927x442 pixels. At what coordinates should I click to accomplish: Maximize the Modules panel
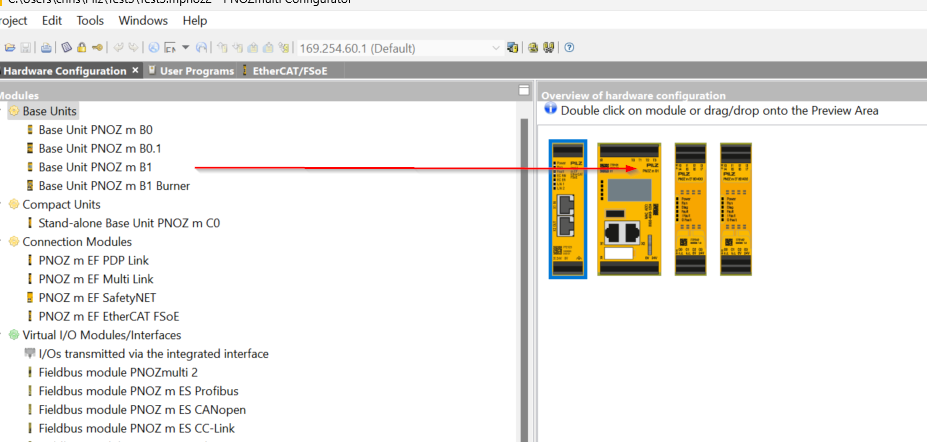click(x=523, y=90)
